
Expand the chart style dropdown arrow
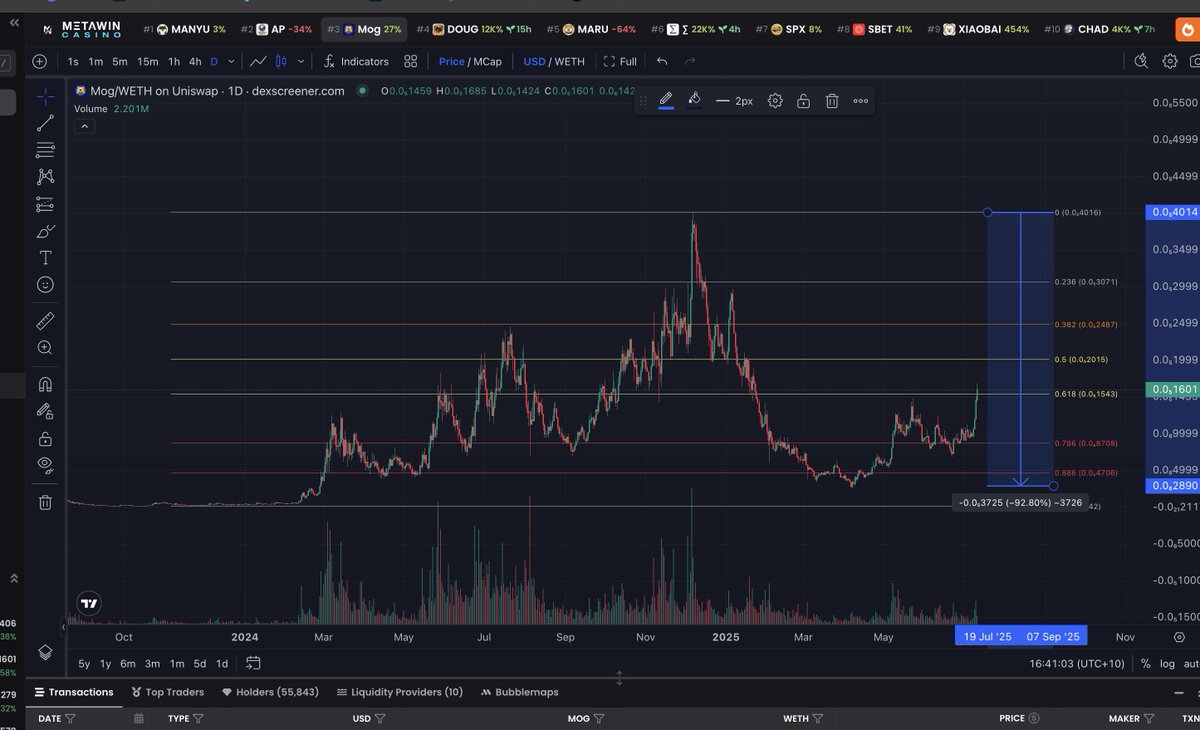pyautogui.click(x=300, y=61)
